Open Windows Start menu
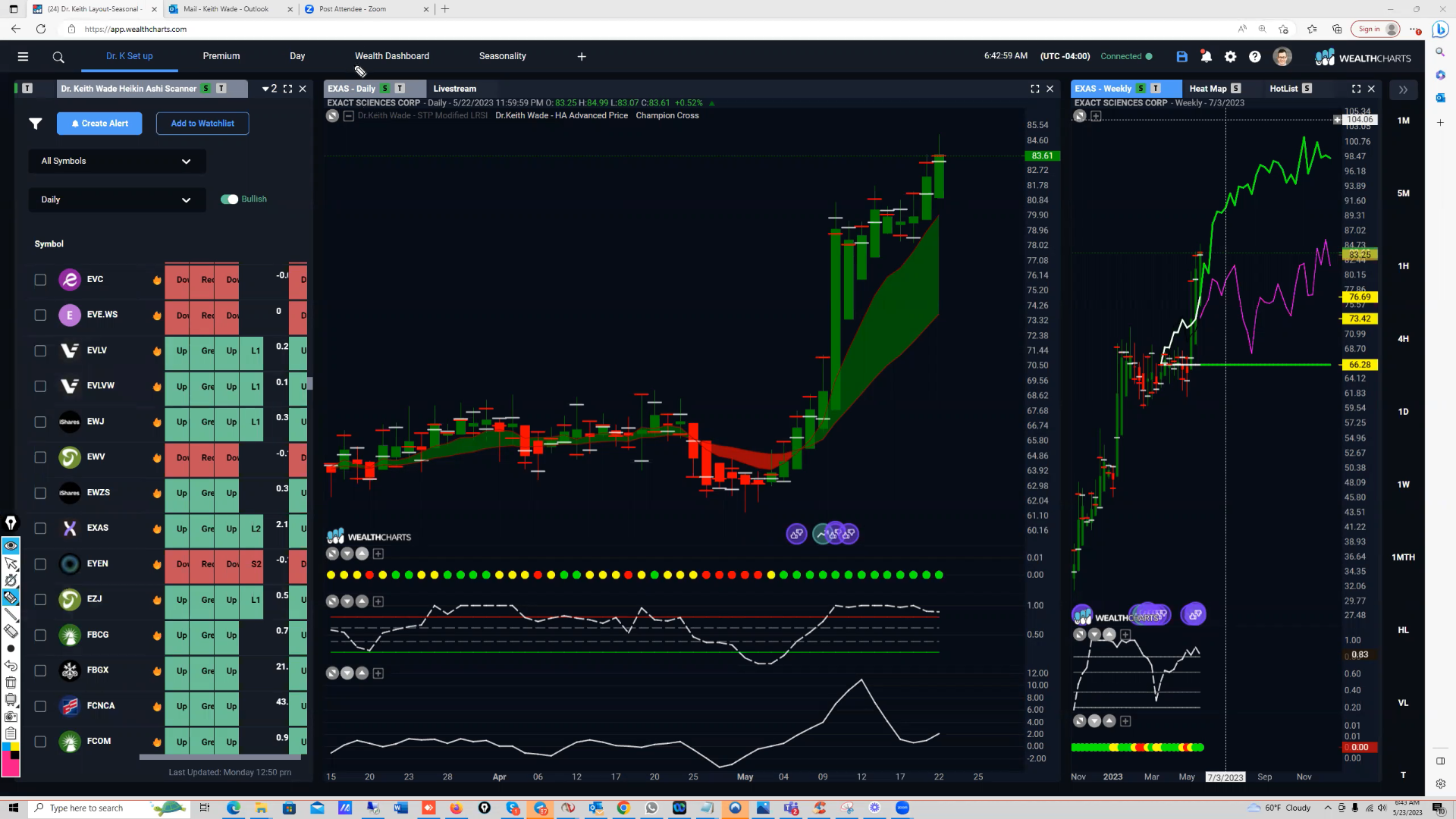This screenshot has height=819, width=1456. (13, 808)
